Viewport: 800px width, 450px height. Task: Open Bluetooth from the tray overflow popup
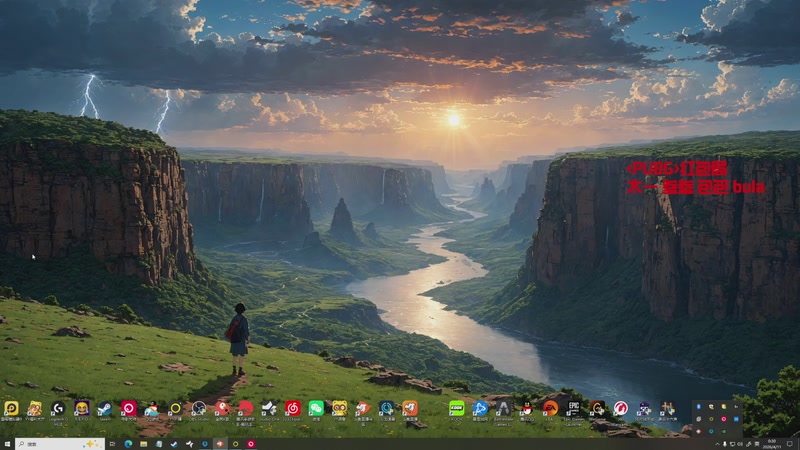point(699,407)
